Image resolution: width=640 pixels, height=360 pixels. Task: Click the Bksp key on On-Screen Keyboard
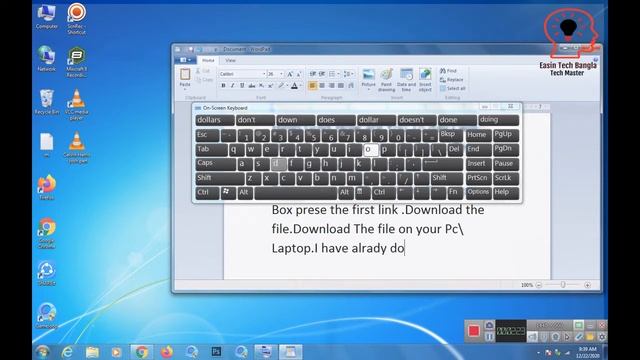(451, 135)
